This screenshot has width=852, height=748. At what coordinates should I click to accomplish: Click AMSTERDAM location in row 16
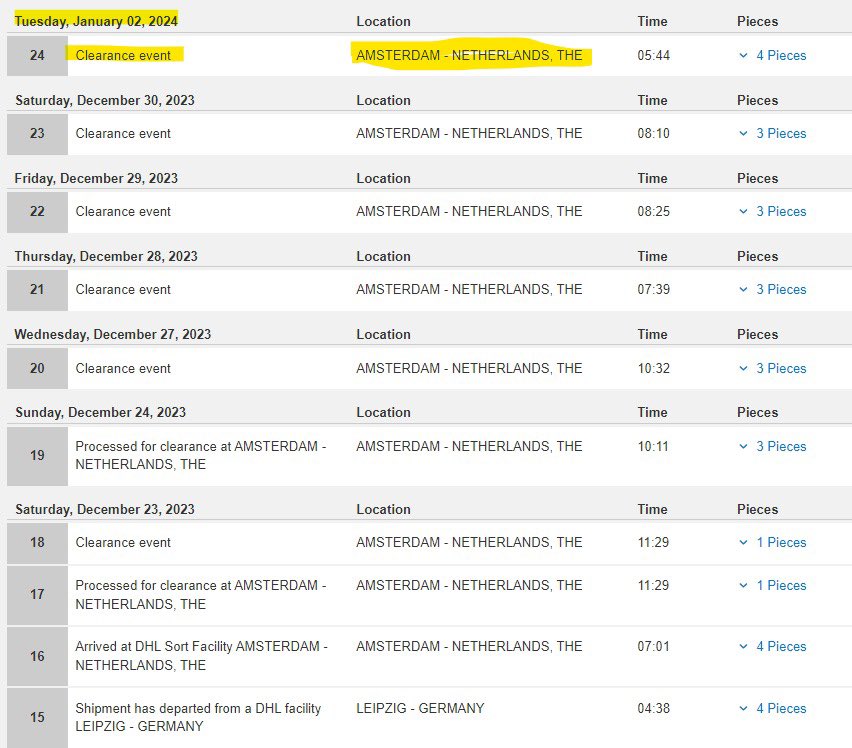point(469,646)
